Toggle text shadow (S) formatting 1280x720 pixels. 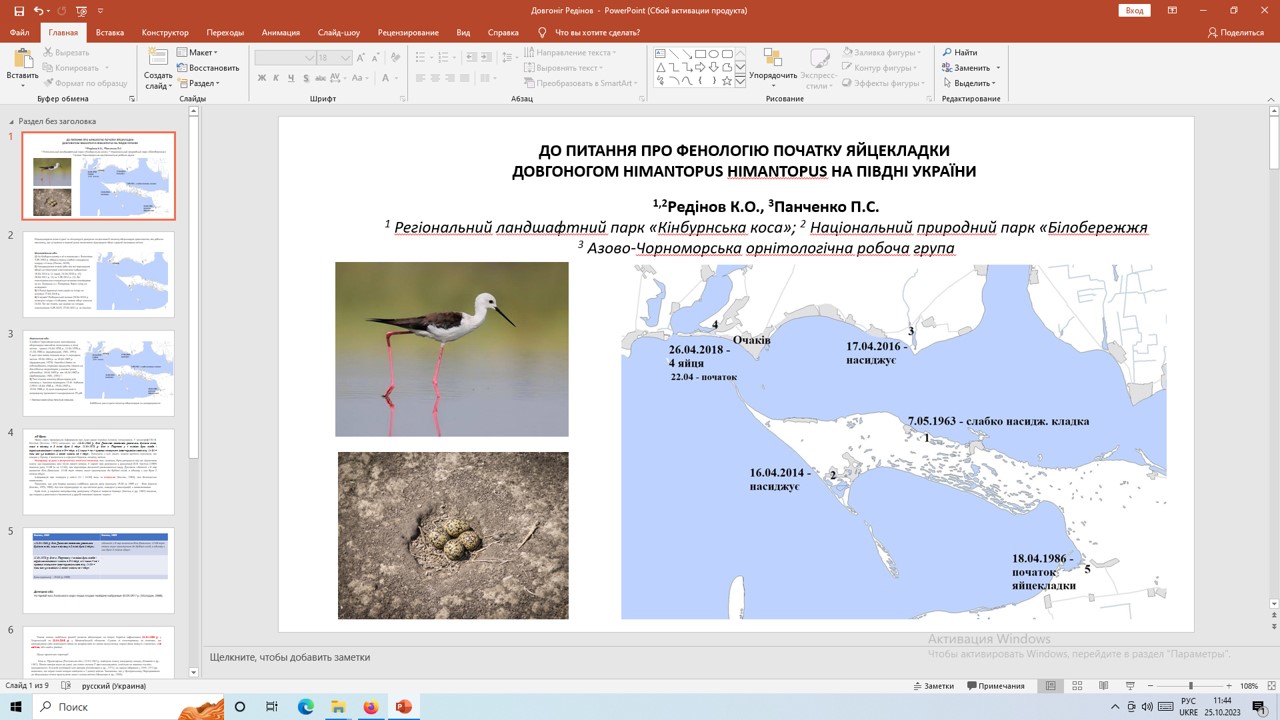coord(306,78)
